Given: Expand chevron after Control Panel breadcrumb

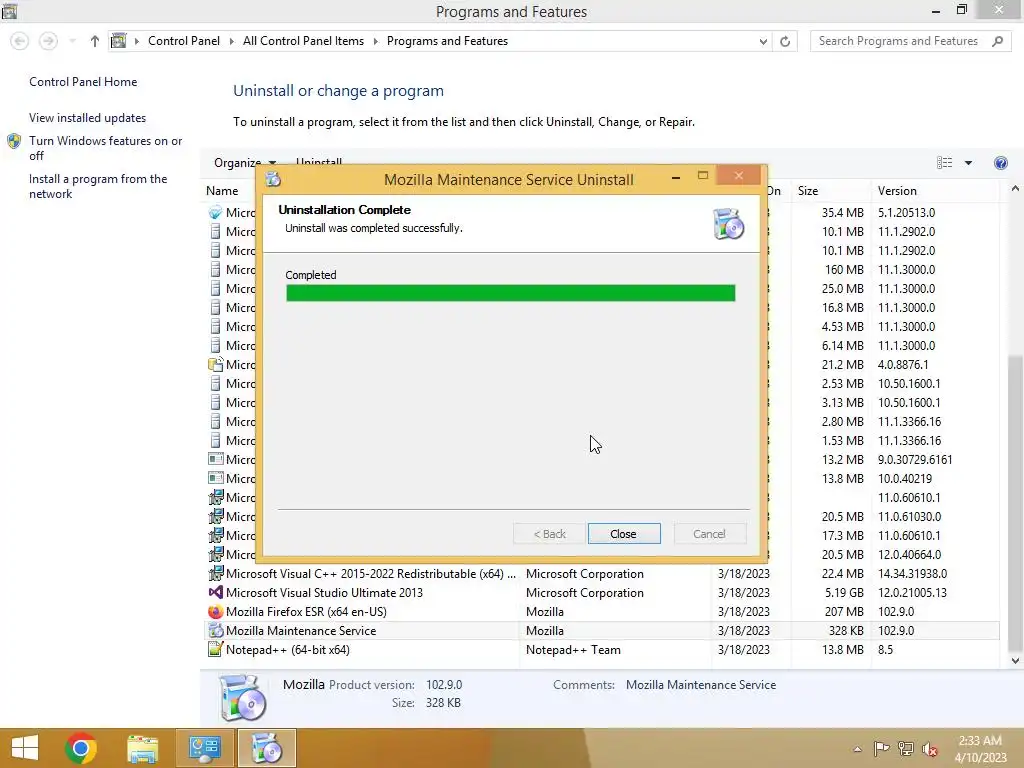Looking at the screenshot, I should tap(231, 41).
